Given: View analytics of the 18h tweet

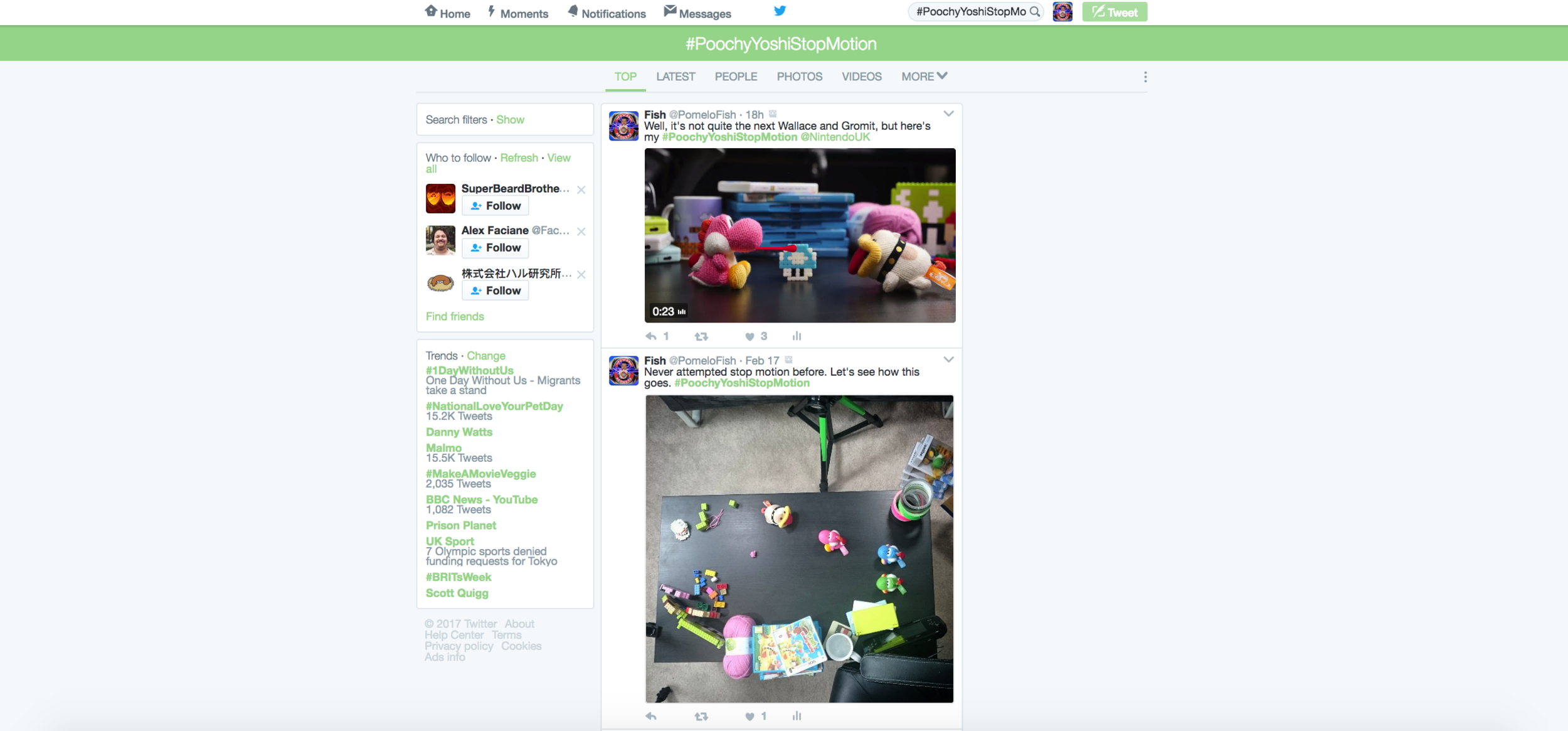Looking at the screenshot, I should [x=797, y=336].
